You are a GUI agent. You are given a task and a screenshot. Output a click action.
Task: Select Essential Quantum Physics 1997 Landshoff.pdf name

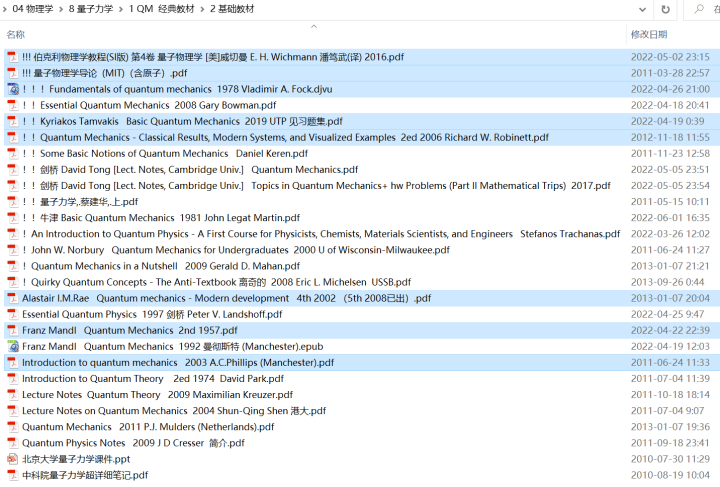point(152,314)
